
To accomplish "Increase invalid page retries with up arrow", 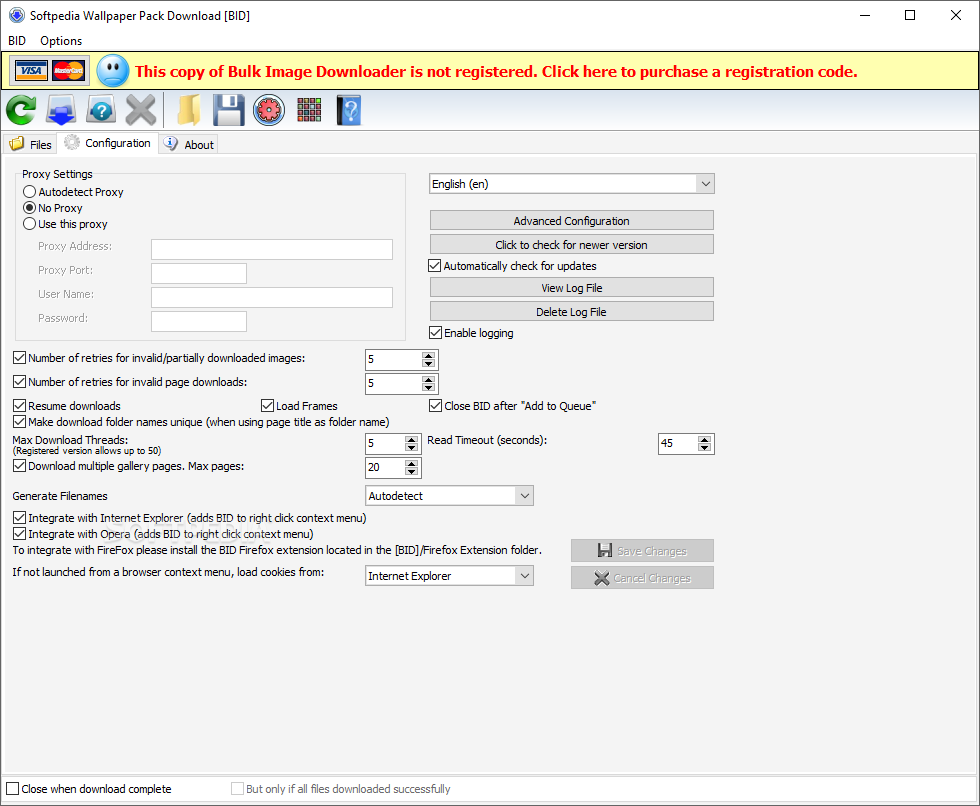I will coord(428,379).
